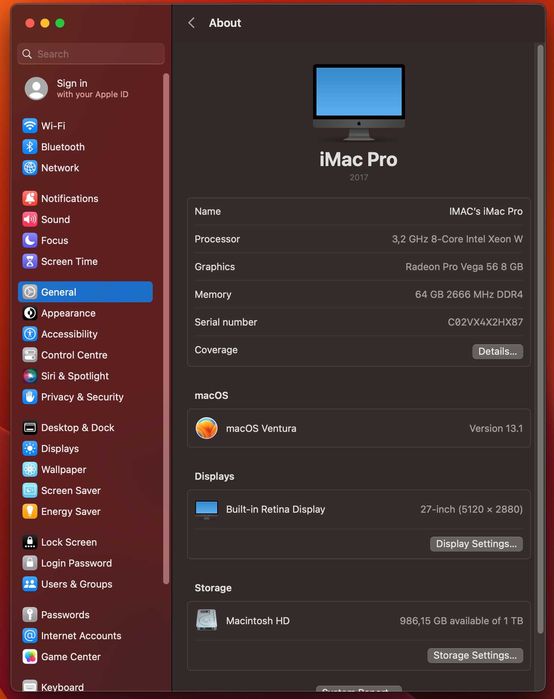554x699 pixels.
Task: Select the Lock Screen icon
Action: click(x=30, y=542)
